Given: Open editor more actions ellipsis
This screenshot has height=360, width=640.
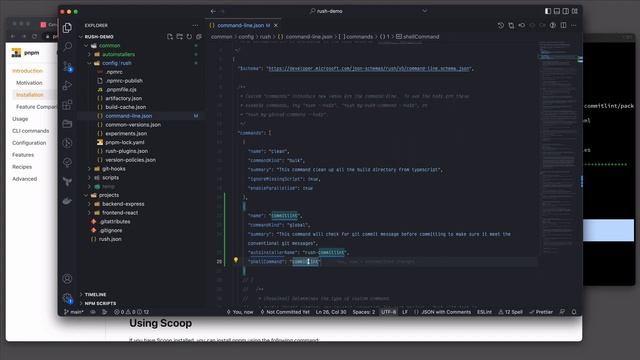Looking at the screenshot, I should [x=573, y=25].
